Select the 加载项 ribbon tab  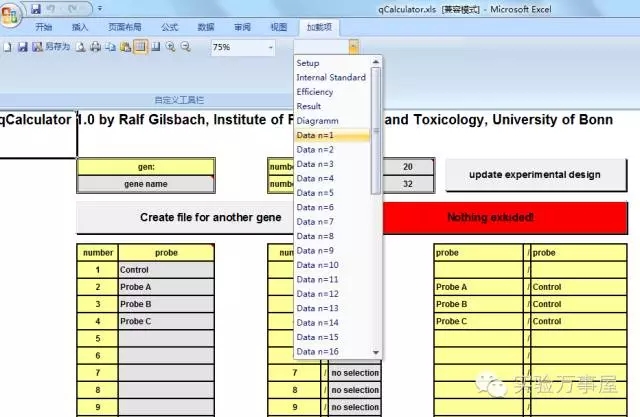[x=319, y=27]
